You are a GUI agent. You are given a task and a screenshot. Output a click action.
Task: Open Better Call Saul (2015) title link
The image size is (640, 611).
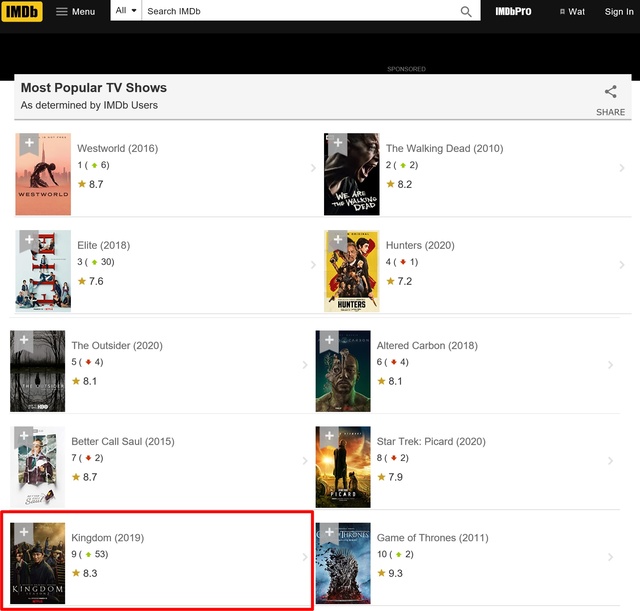pyautogui.click(x=123, y=441)
